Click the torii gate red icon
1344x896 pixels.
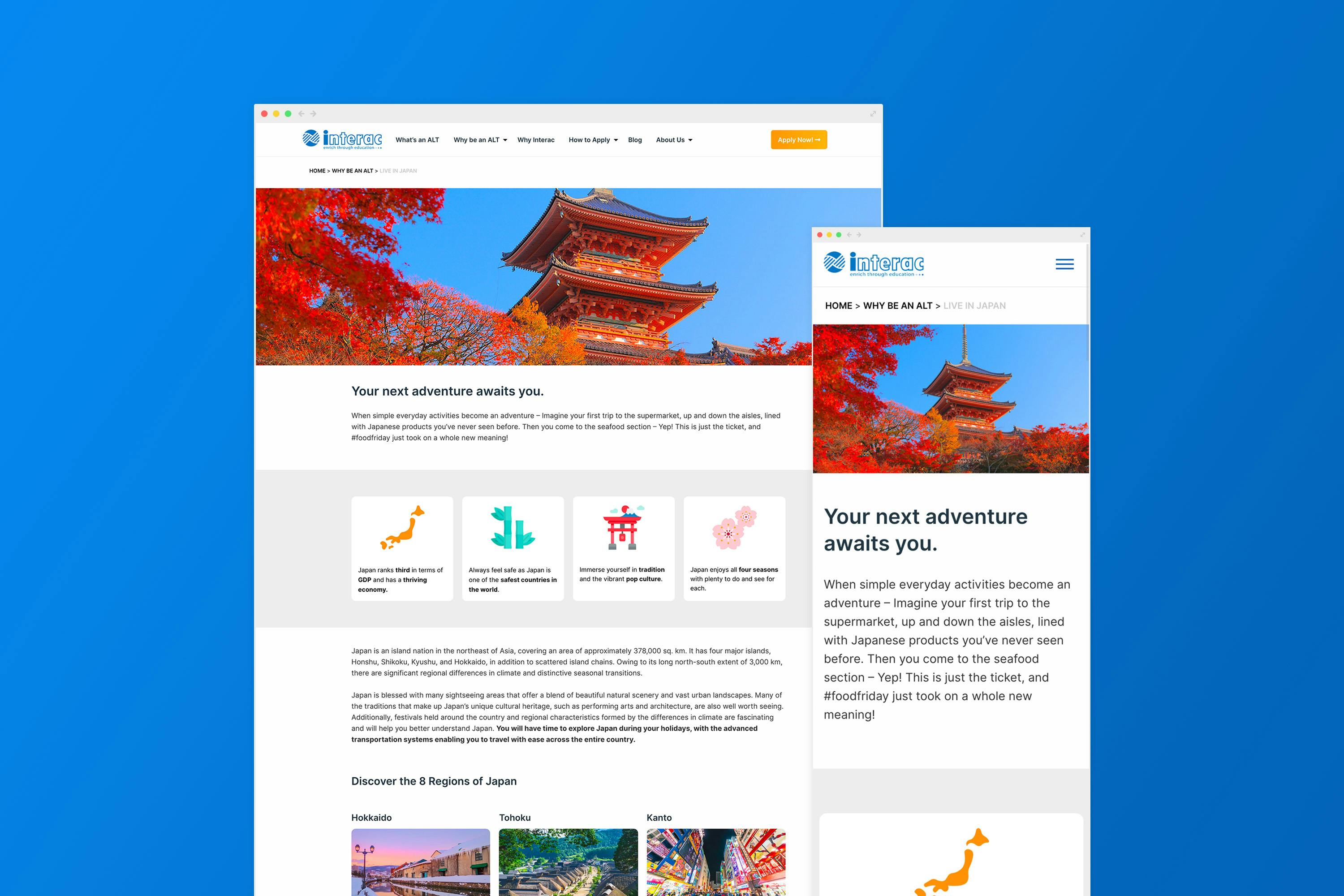[621, 530]
